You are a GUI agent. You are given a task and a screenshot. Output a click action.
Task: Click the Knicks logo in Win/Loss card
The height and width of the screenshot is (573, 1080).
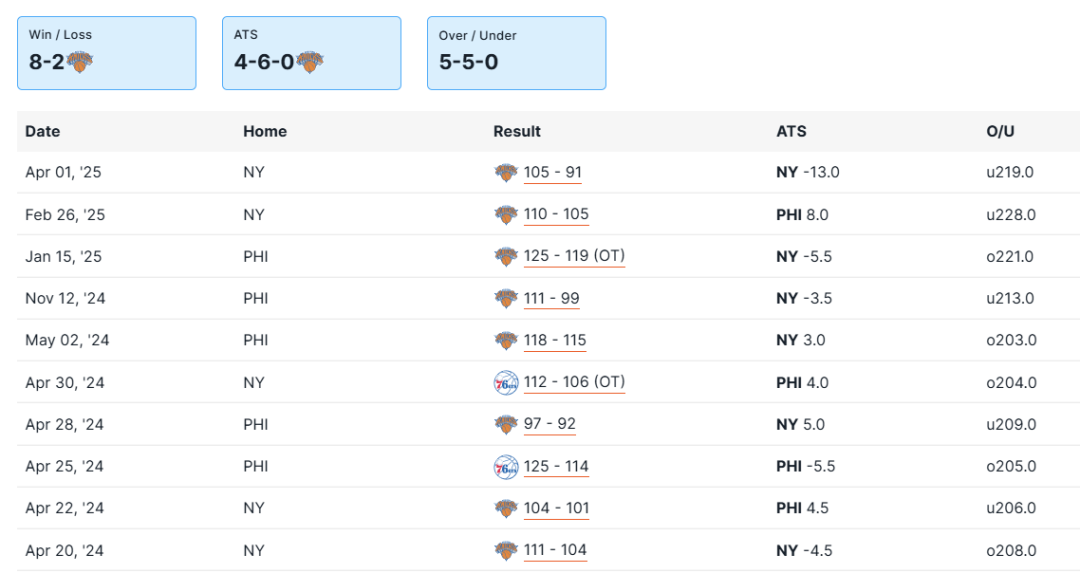(x=80, y=62)
